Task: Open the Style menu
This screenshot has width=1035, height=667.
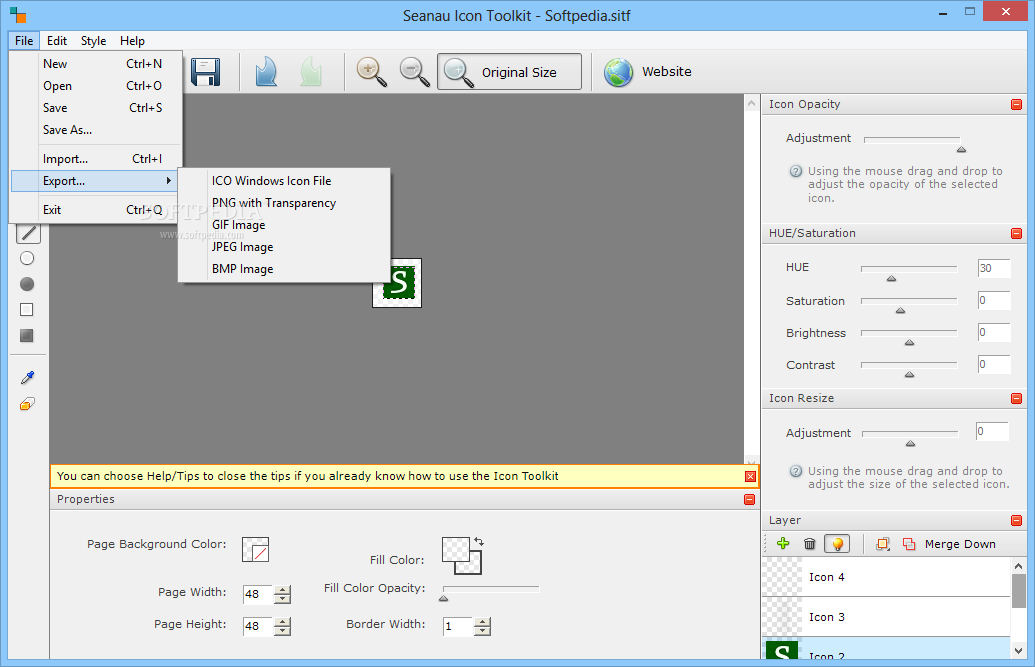Action: pyautogui.click(x=93, y=40)
